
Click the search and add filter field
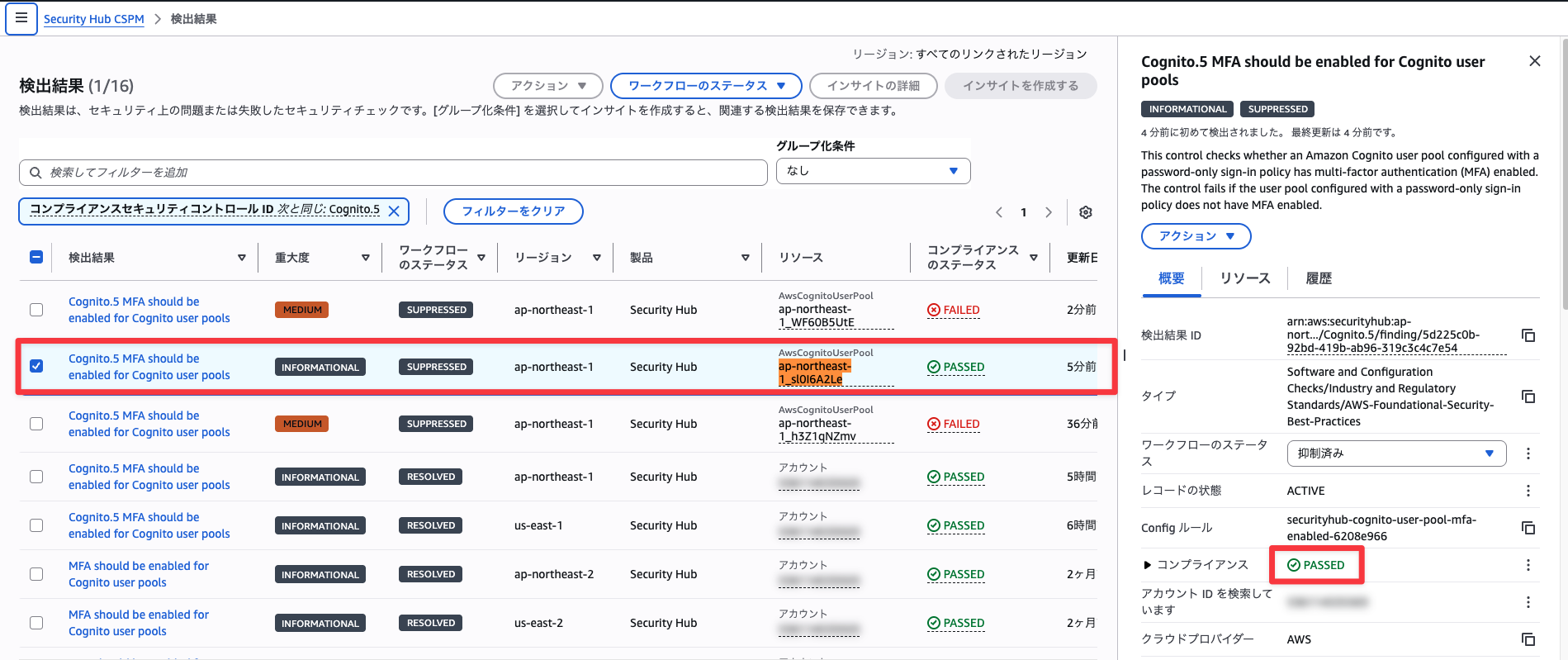point(393,173)
